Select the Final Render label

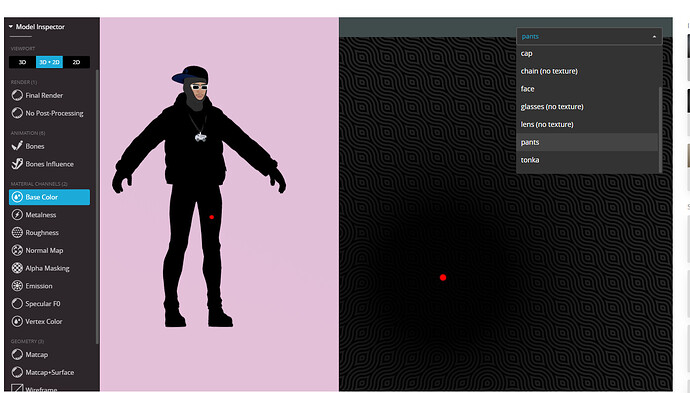tap(44, 95)
